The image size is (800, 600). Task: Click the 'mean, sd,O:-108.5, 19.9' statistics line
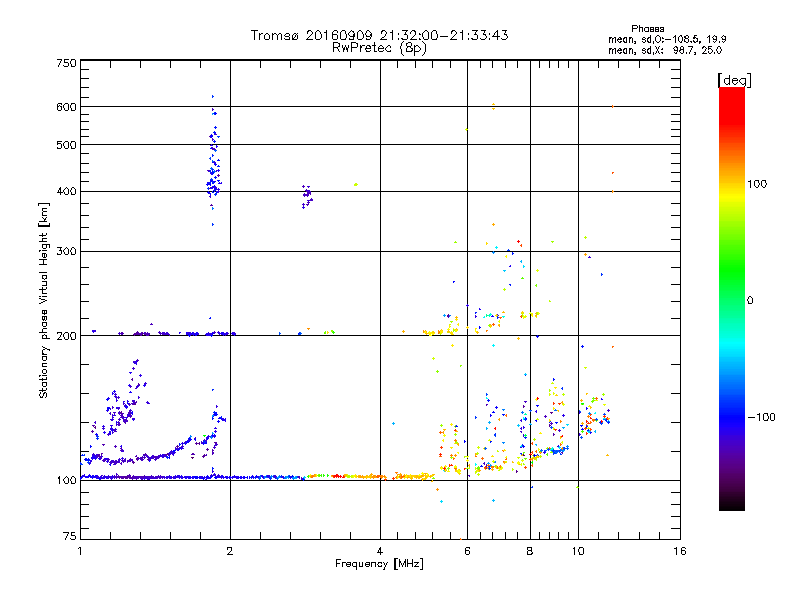point(667,39)
